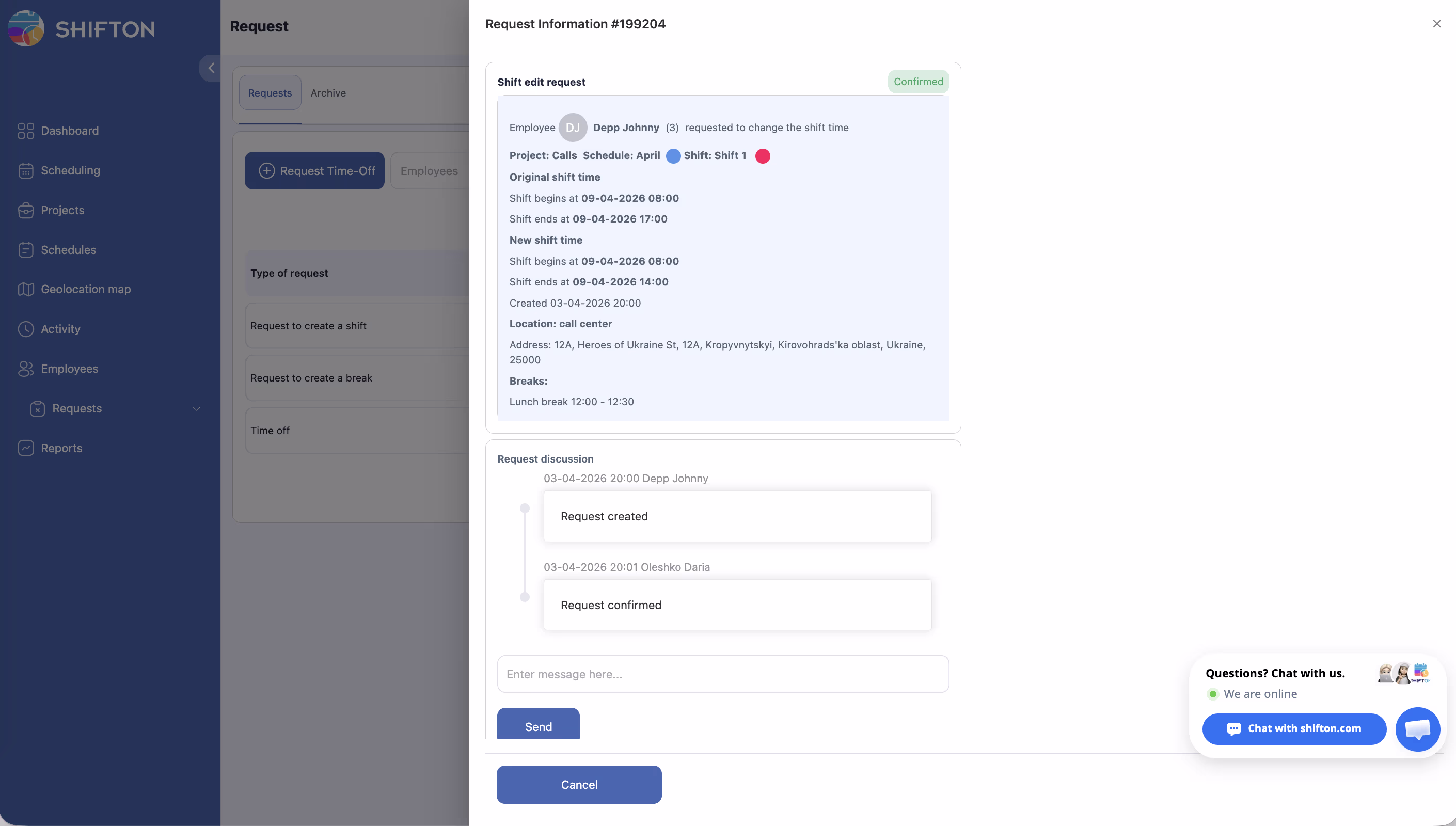Open Geolocation map via map icon

click(x=25, y=289)
